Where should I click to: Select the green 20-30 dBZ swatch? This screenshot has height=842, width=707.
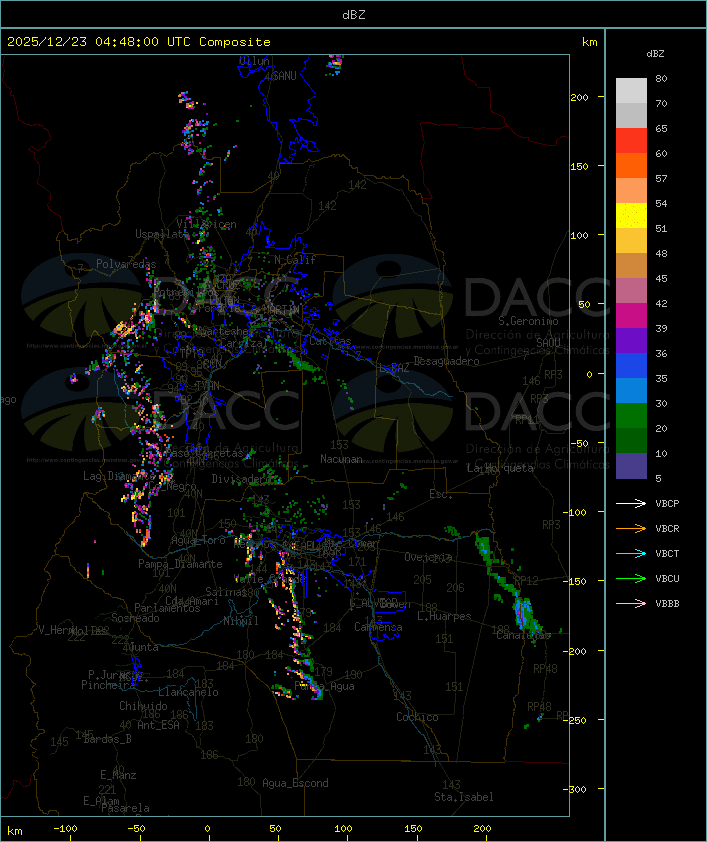(x=631, y=416)
